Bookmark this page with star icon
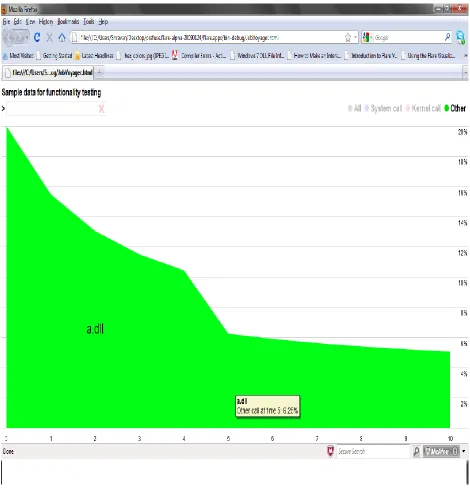This screenshot has height=493, width=470. [x=348, y=37]
